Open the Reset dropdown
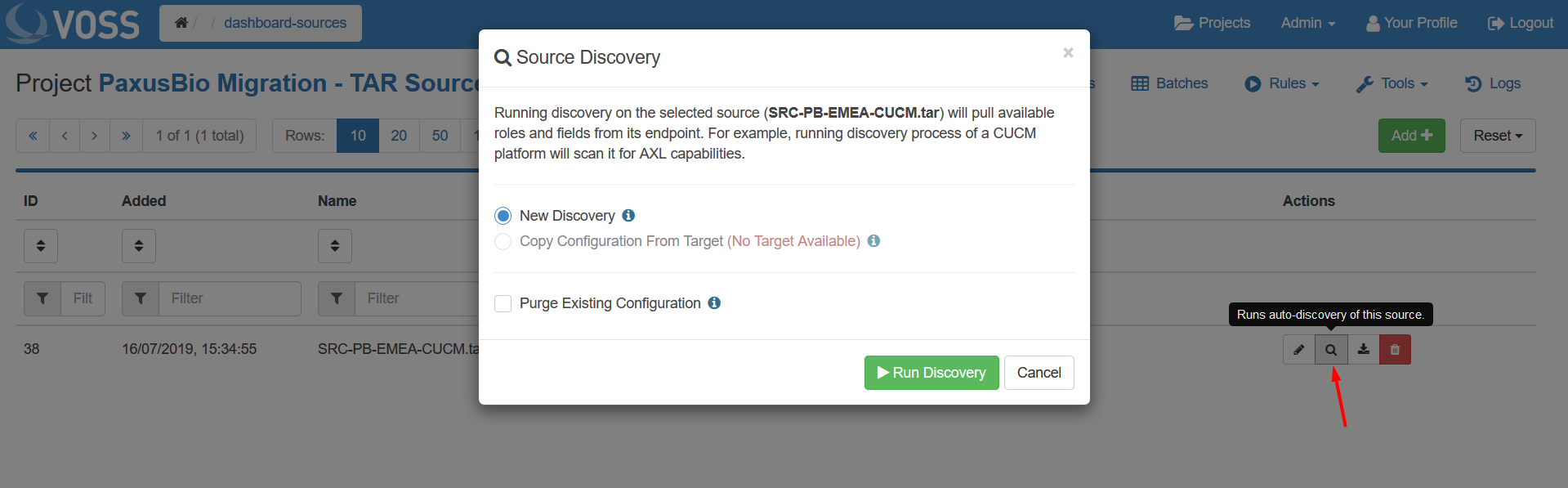The width and height of the screenshot is (1568, 488). [1497, 135]
